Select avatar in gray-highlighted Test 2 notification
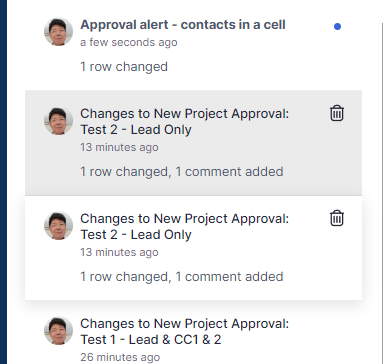 [58, 121]
